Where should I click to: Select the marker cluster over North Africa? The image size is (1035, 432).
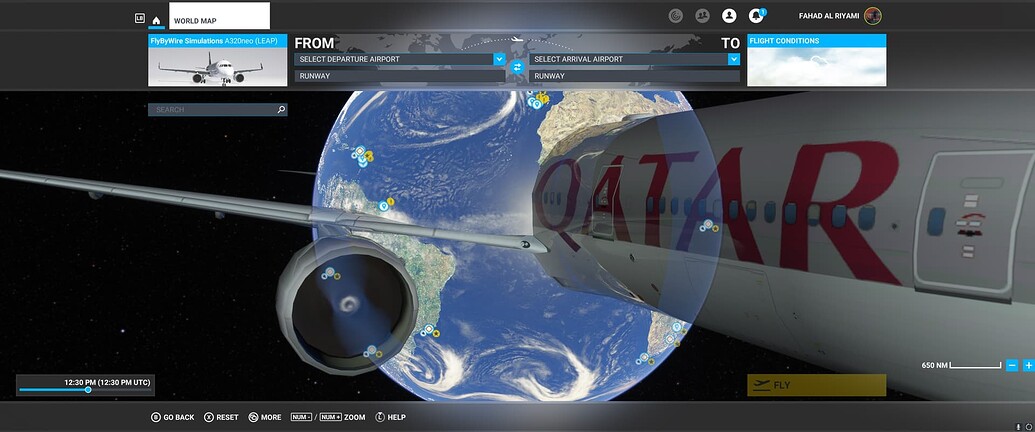pyautogui.click(x=538, y=101)
